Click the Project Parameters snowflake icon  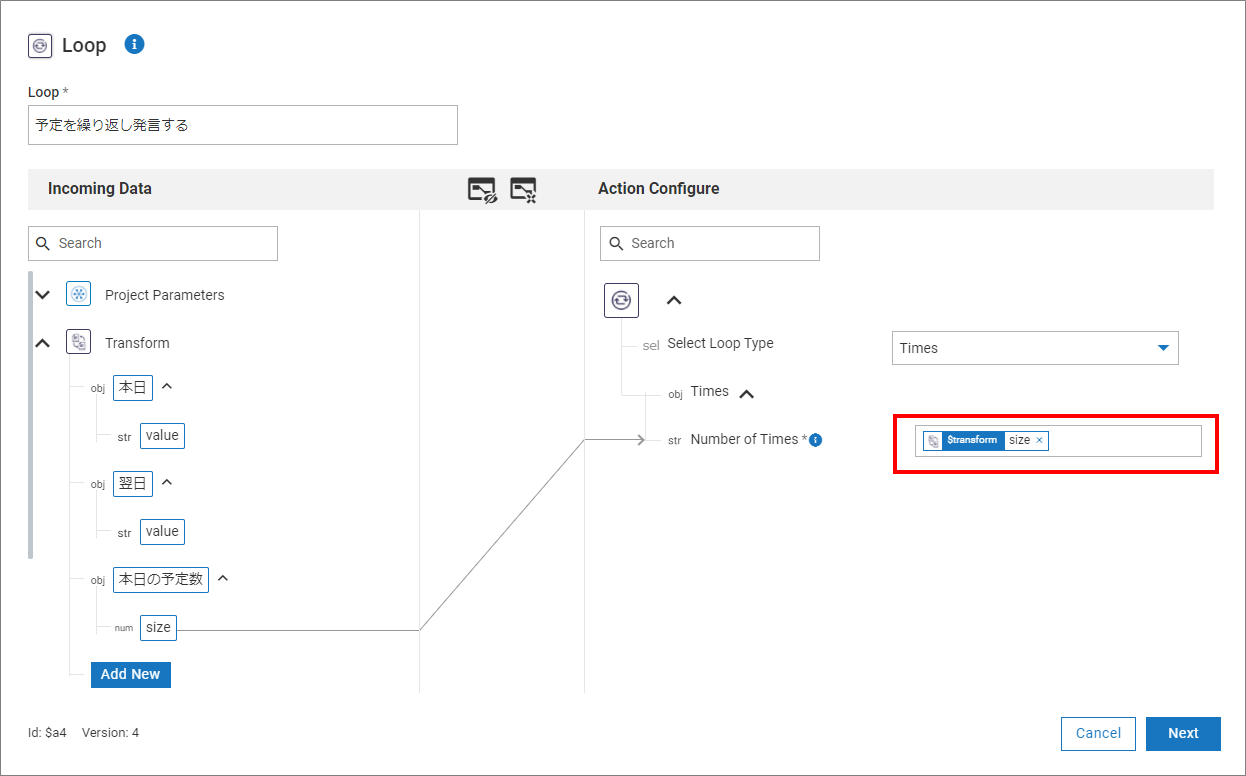click(78, 295)
